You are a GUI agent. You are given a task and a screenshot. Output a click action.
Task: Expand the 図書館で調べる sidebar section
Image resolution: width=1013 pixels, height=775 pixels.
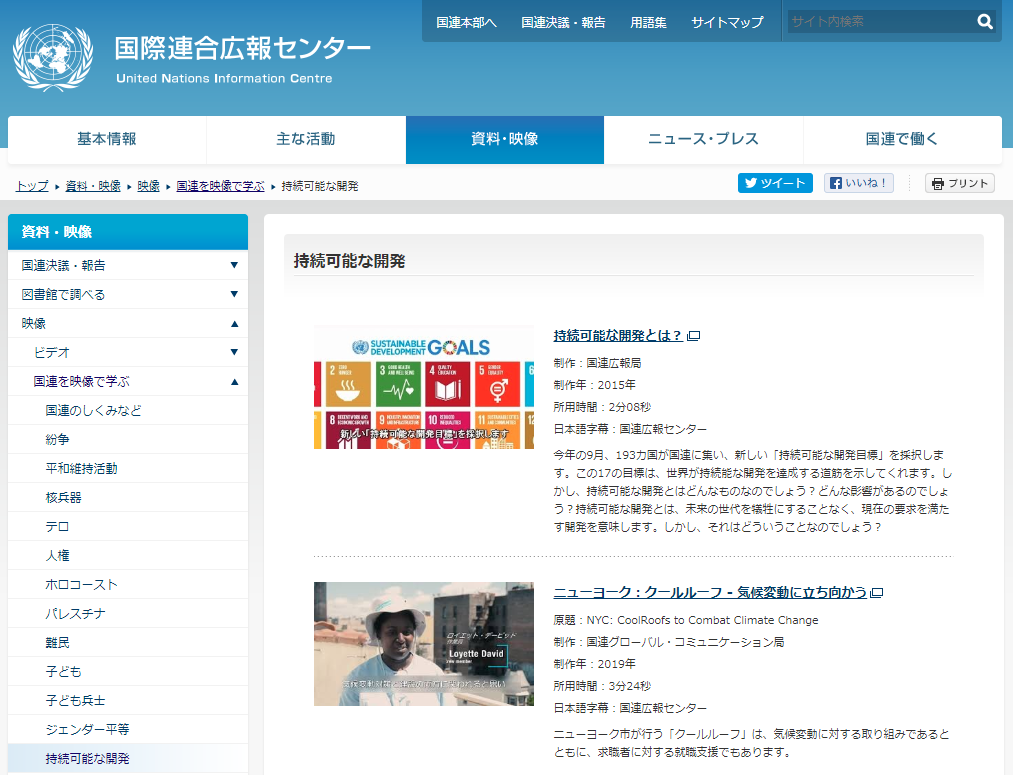coord(234,294)
